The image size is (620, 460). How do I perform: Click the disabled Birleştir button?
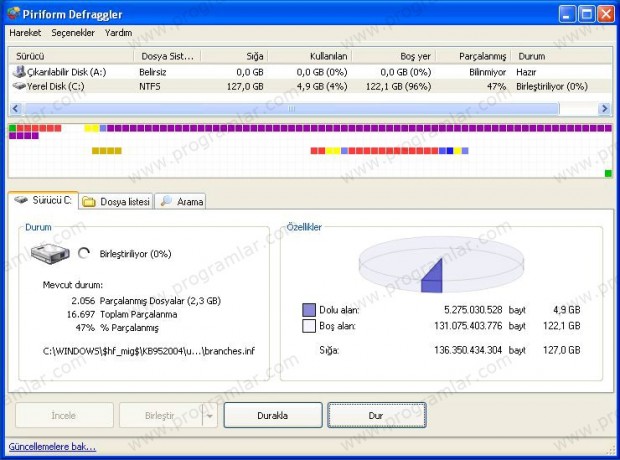(161, 415)
